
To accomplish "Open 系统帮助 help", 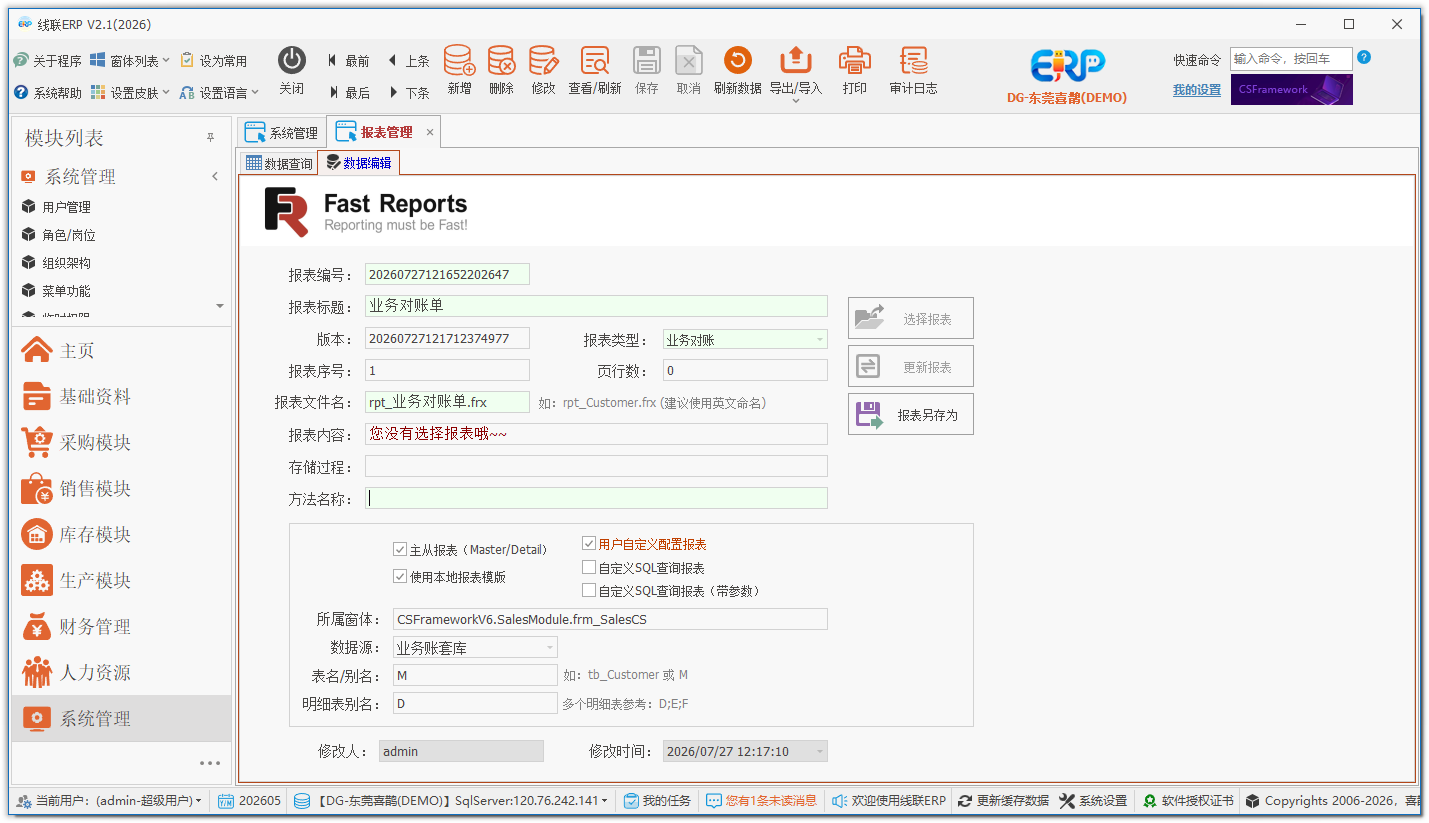I will [47, 92].
